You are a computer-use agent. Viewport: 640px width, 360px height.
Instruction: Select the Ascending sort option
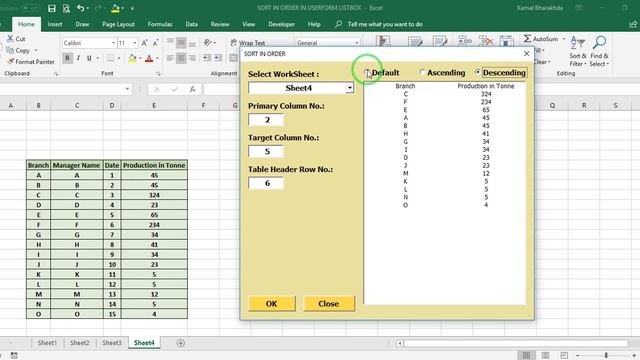(x=442, y=73)
